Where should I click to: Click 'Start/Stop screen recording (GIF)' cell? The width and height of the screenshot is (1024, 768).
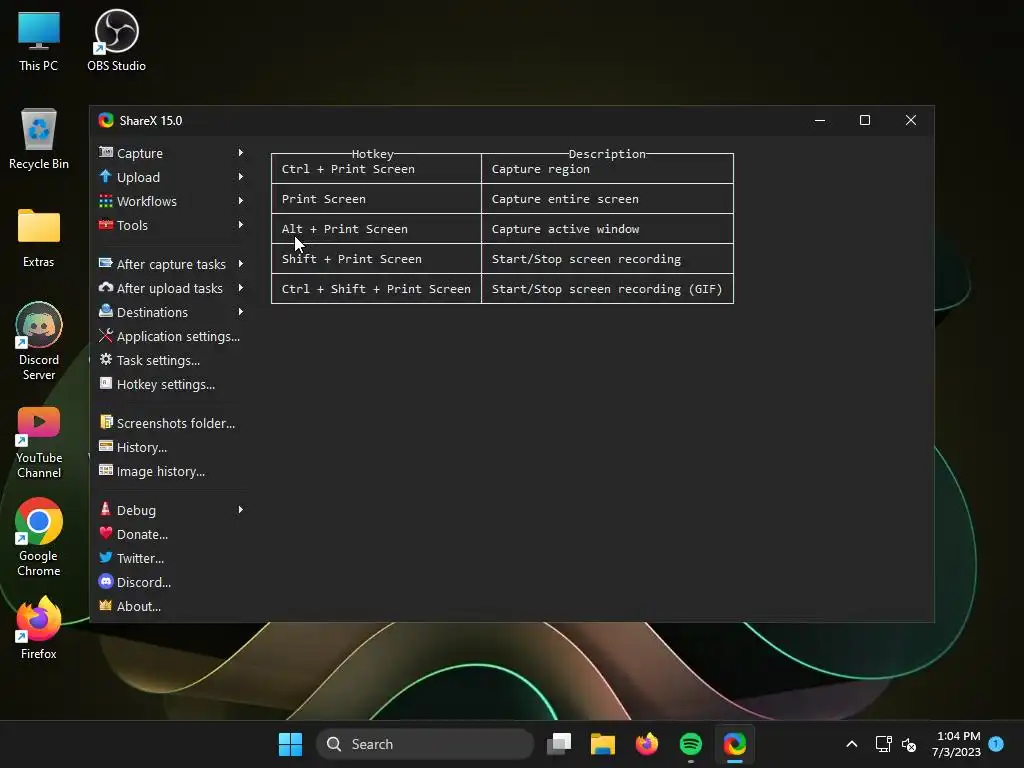coord(607,289)
